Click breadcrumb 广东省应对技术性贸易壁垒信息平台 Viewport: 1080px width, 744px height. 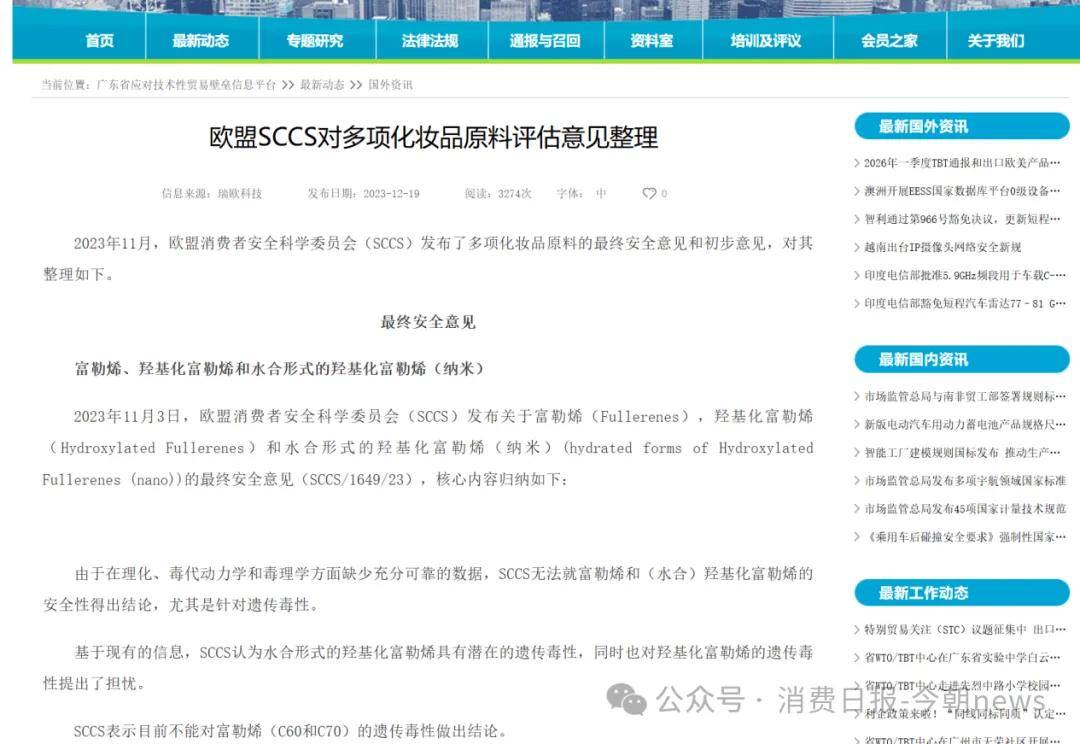tap(186, 85)
